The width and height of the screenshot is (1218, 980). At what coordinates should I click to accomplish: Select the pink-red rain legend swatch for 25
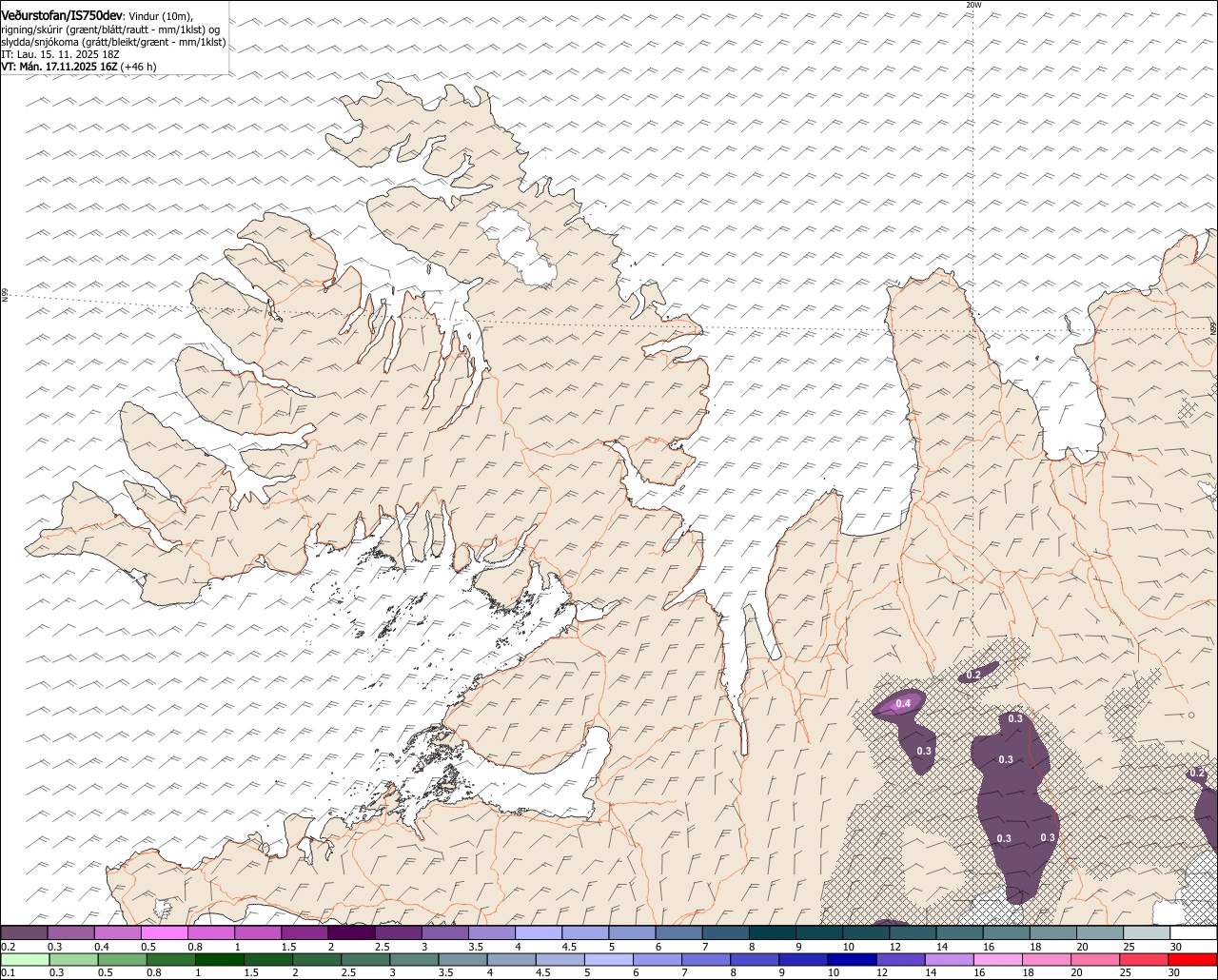click(x=1145, y=959)
